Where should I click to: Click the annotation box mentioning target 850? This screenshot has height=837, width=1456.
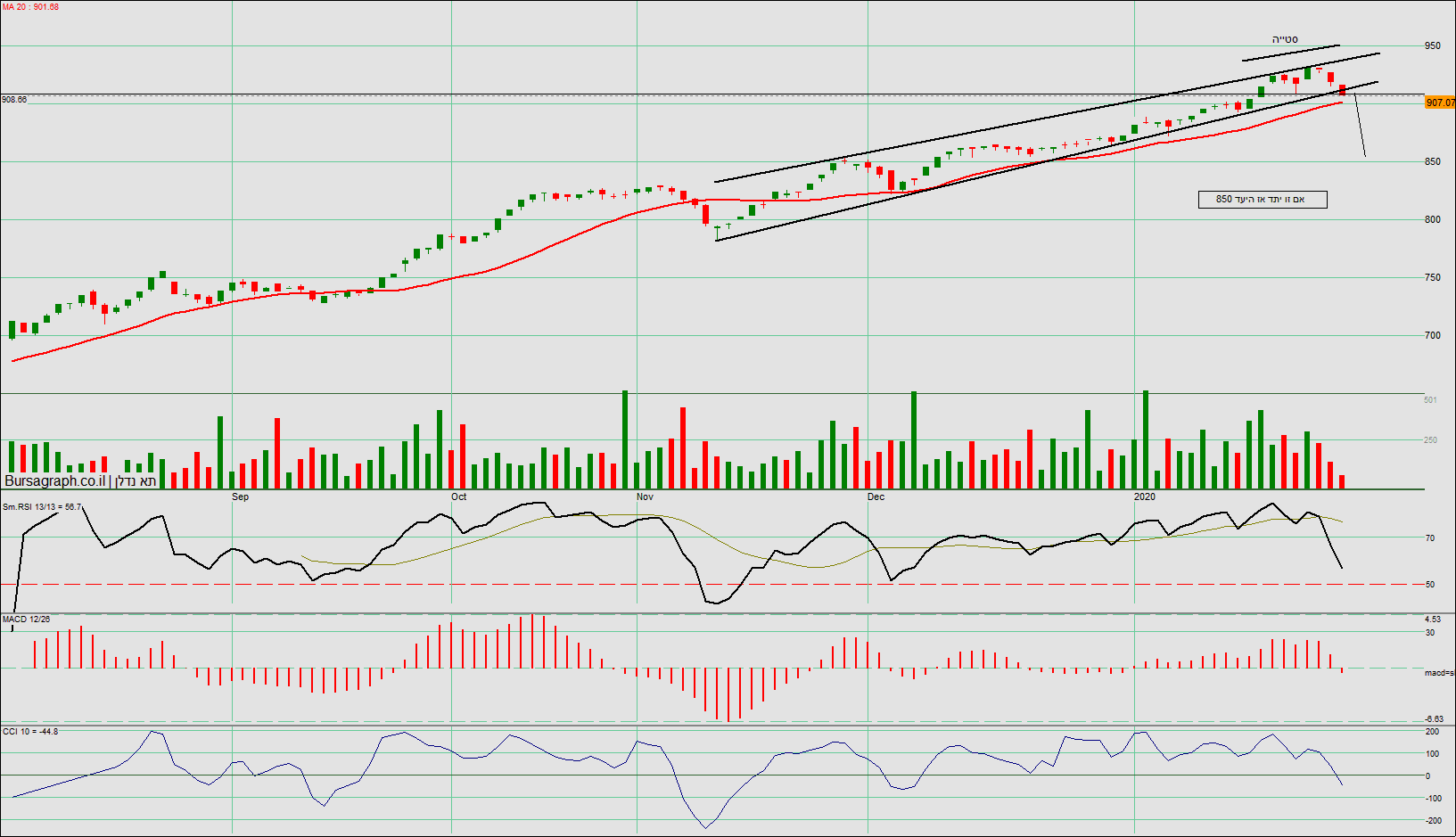[1263, 200]
